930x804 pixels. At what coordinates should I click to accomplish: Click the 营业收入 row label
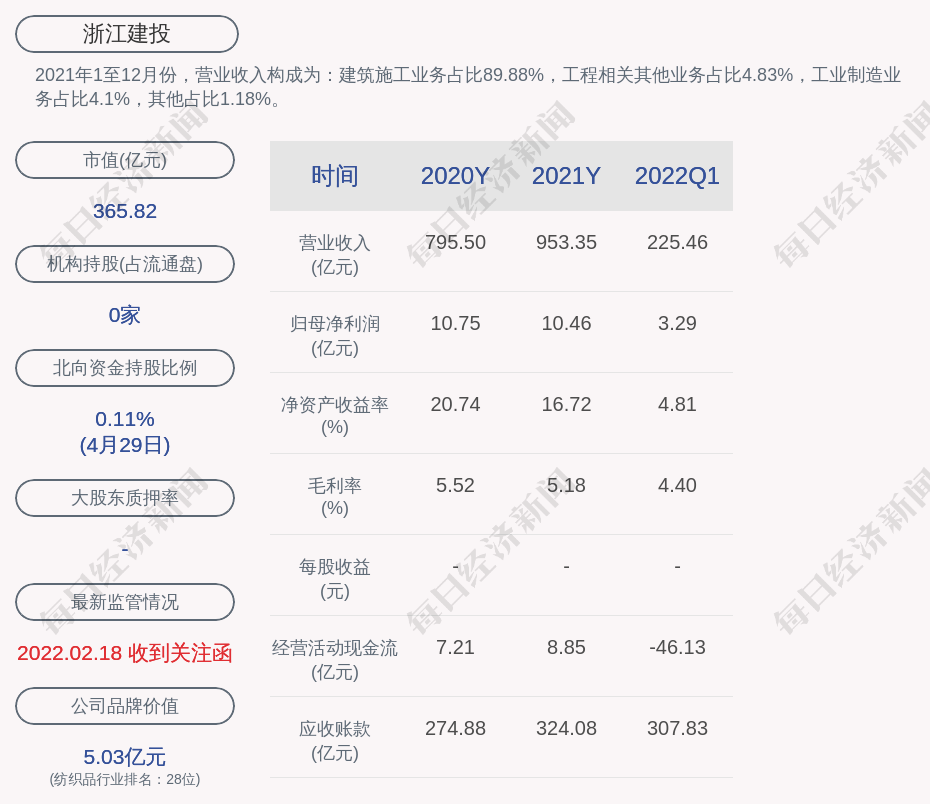point(335,254)
